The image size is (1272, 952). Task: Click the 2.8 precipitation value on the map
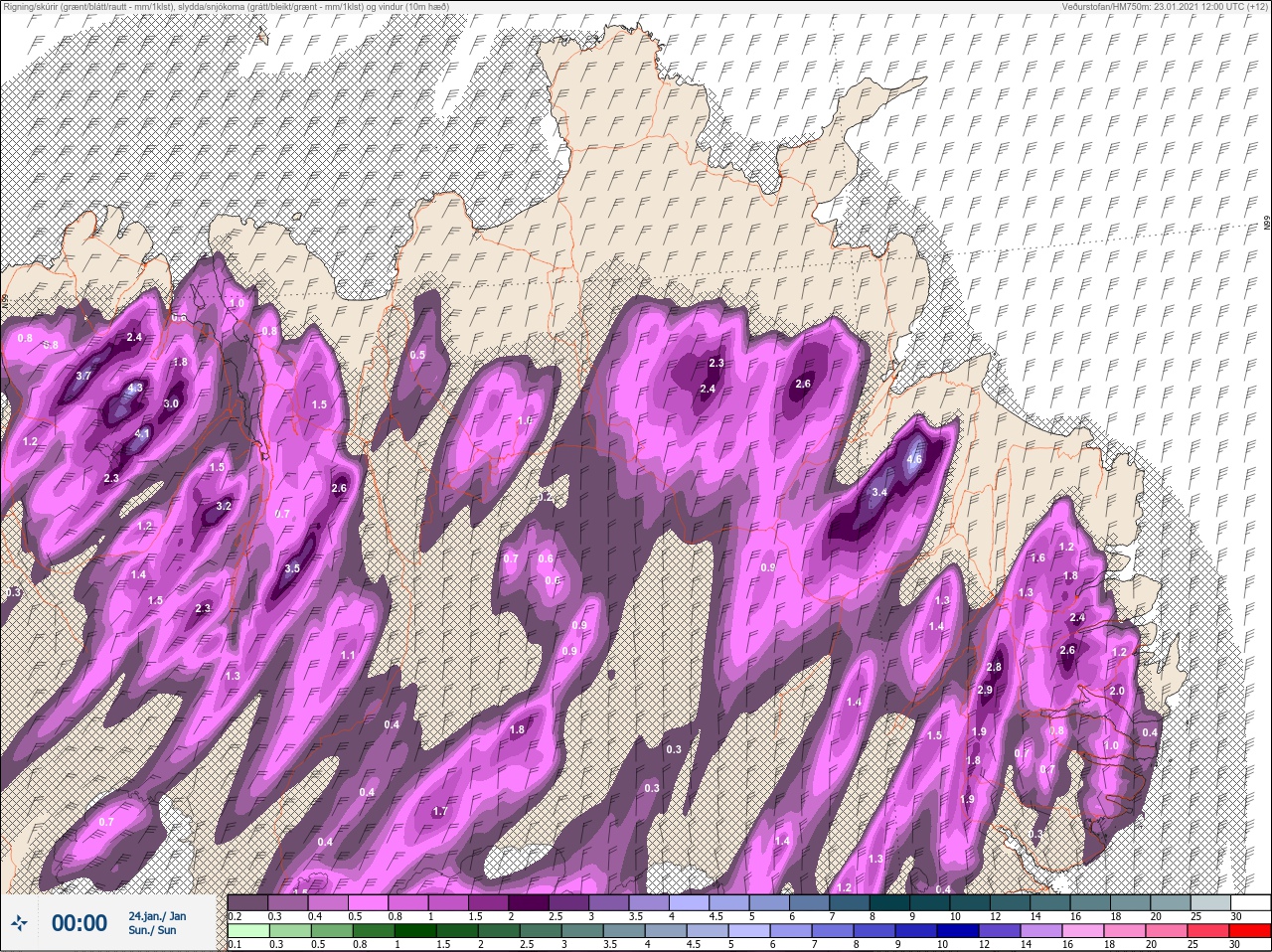point(995,667)
